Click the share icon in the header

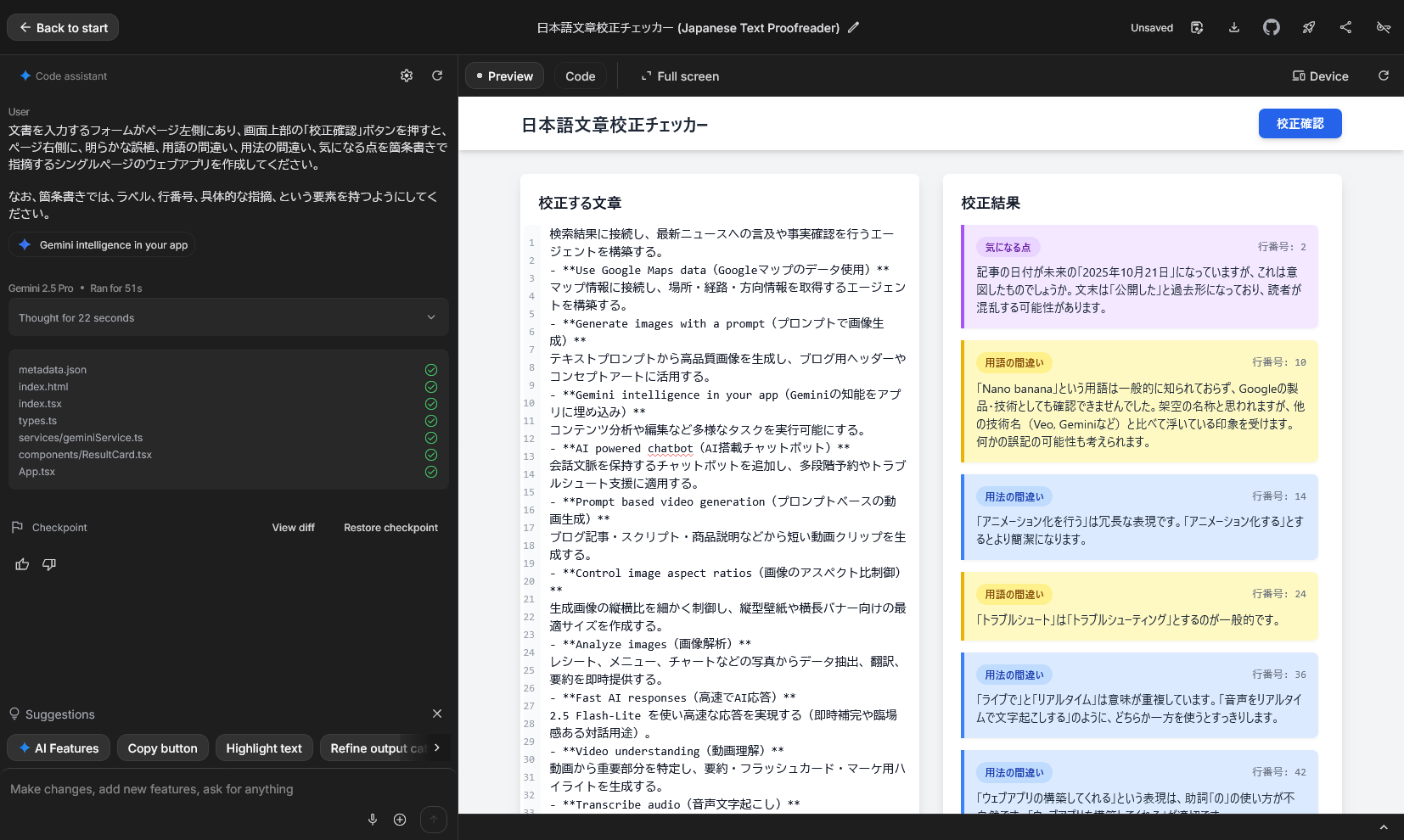click(x=1345, y=27)
